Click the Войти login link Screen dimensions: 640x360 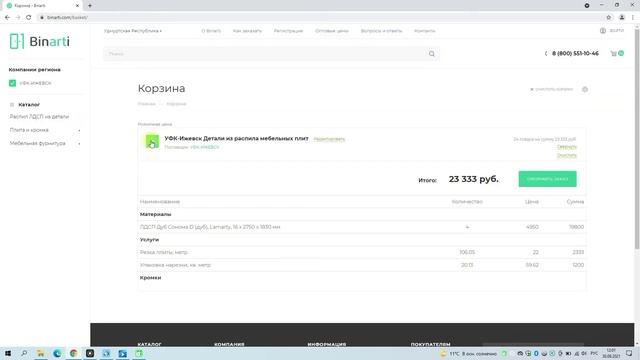point(616,31)
